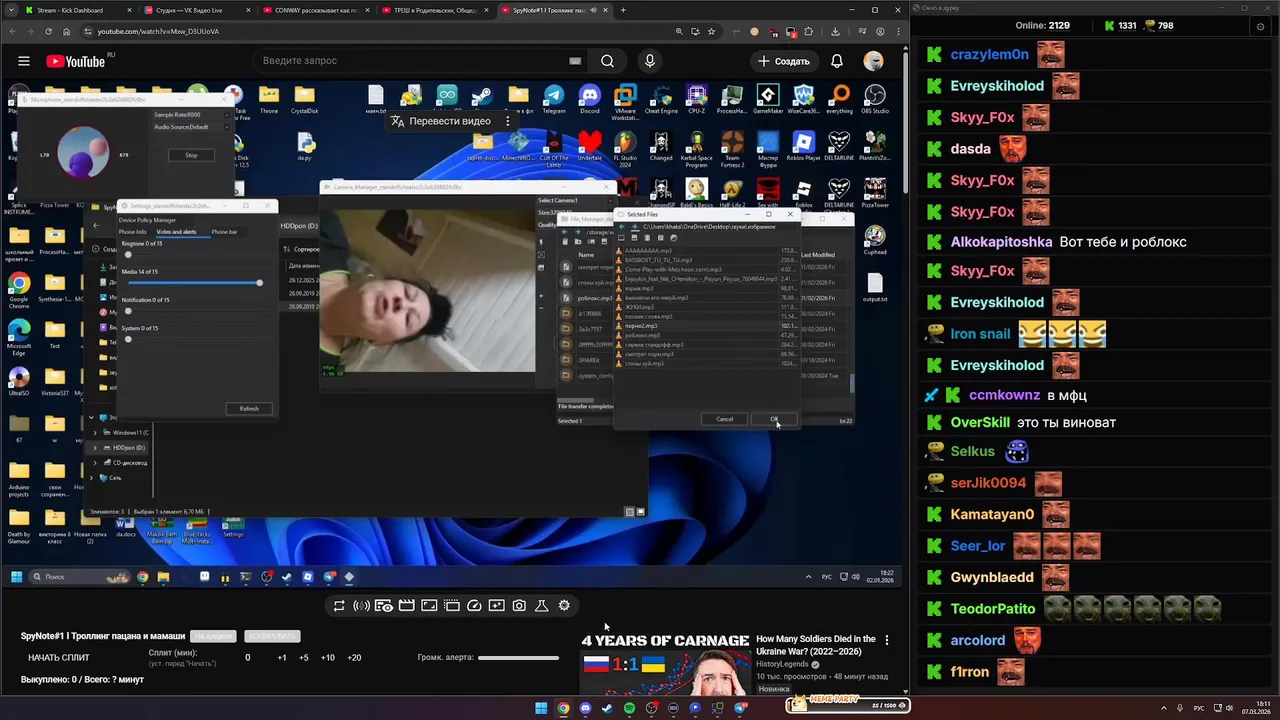This screenshot has width=1280, height=720.
Task: Click chat username OverSkill
Action: point(980,423)
